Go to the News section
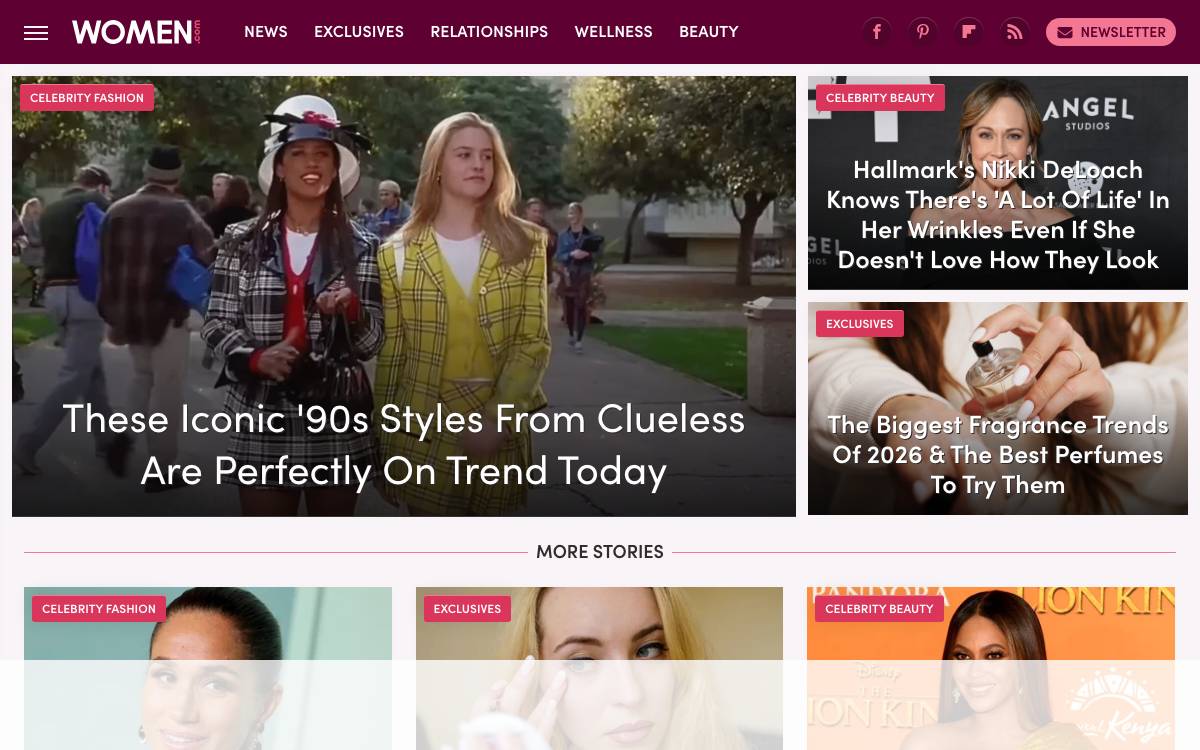This screenshot has height=750, width=1200. click(266, 32)
